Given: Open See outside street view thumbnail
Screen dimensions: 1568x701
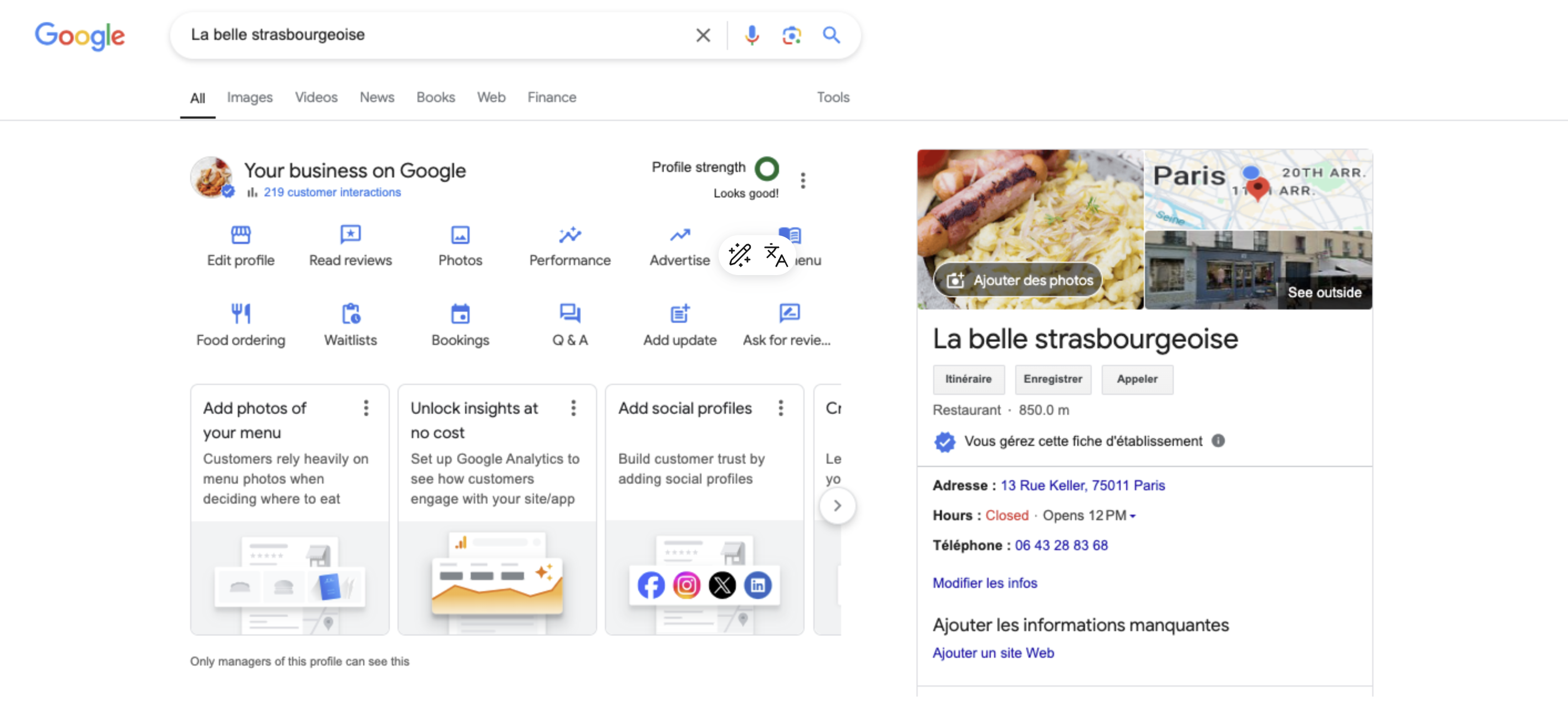Looking at the screenshot, I should pyautogui.click(x=1258, y=270).
